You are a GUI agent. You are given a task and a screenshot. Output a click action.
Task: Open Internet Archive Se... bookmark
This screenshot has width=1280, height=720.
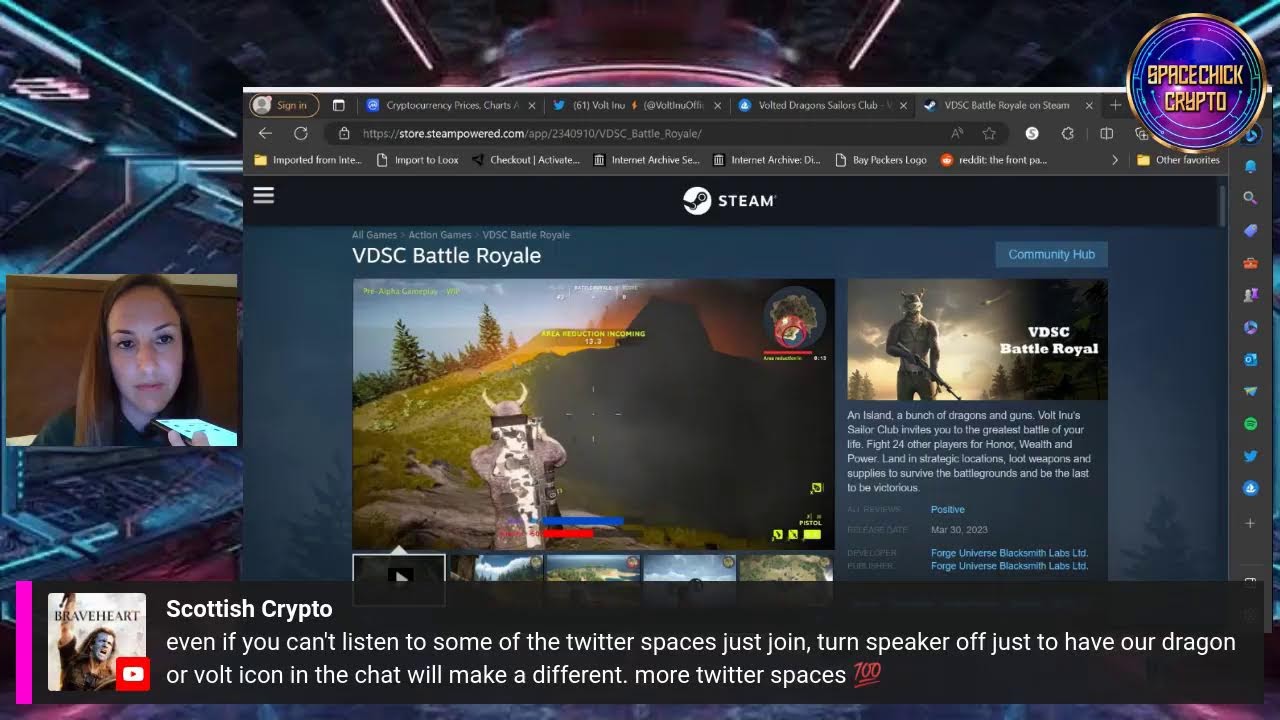[x=646, y=160]
